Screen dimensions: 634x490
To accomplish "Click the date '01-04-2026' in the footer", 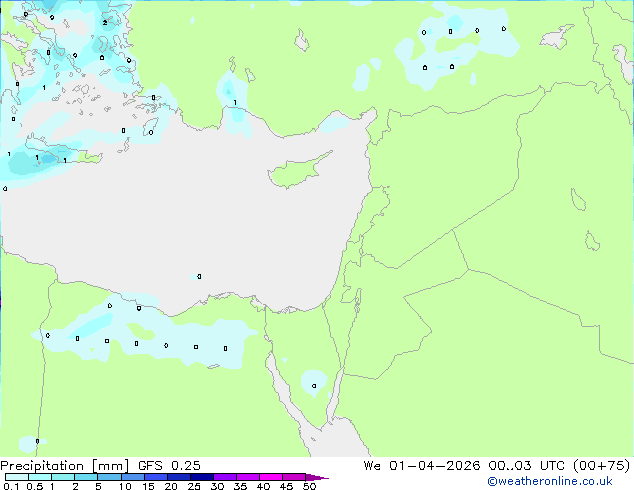I will pyautogui.click(x=435, y=466).
